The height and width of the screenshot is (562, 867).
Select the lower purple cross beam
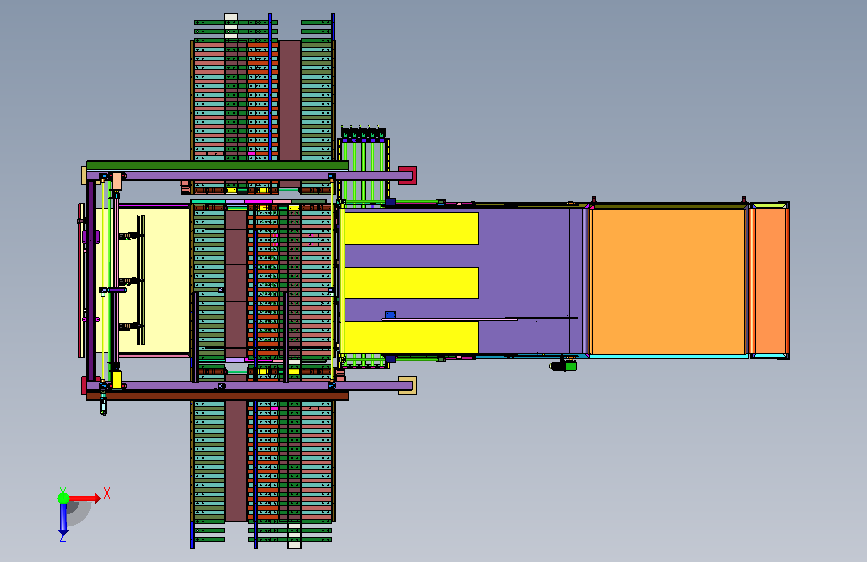click(249, 386)
